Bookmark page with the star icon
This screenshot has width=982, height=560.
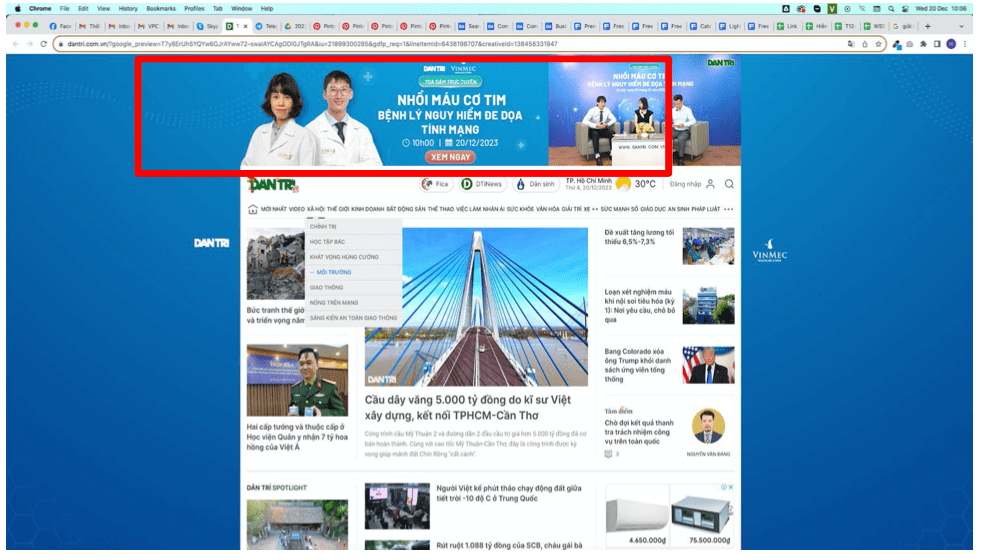[x=879, y=44]
